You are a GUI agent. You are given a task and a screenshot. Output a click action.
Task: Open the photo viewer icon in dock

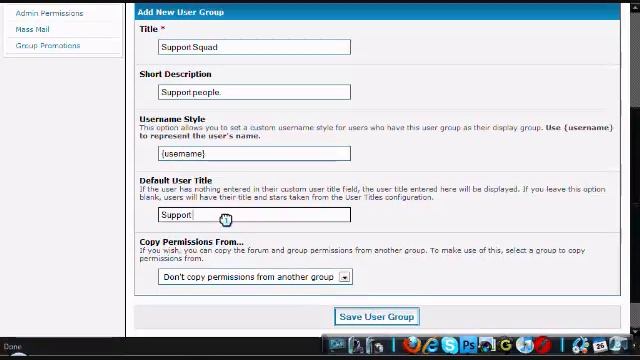point(487,345)
